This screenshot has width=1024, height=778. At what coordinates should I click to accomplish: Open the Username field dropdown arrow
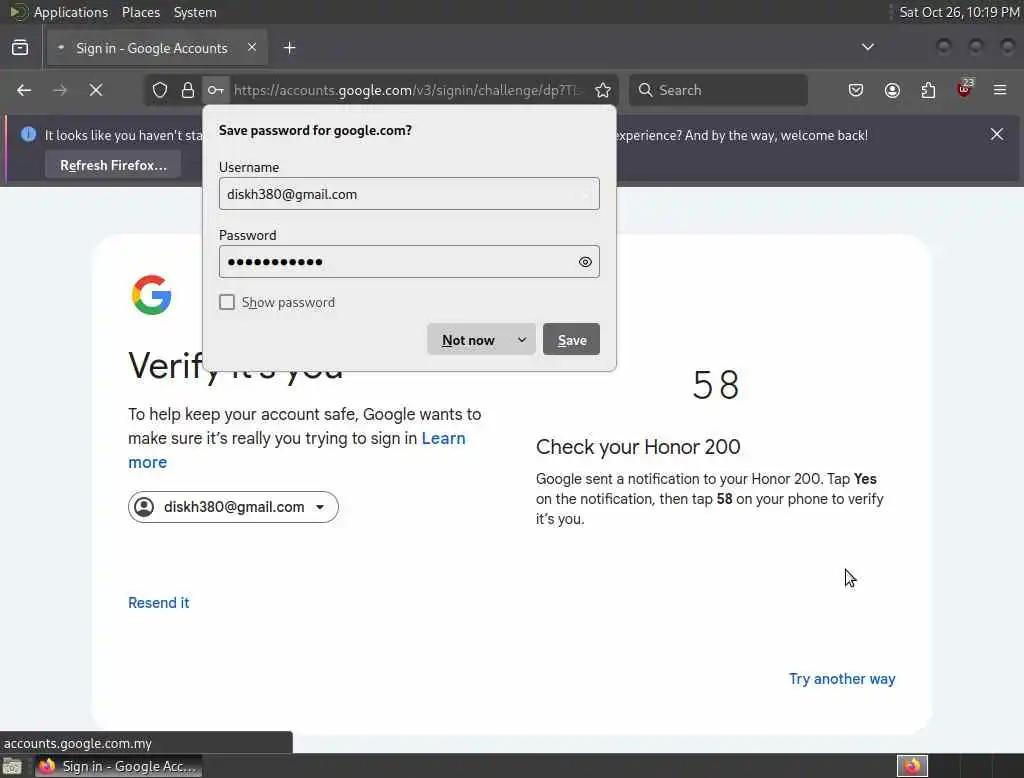pos(586,194)
